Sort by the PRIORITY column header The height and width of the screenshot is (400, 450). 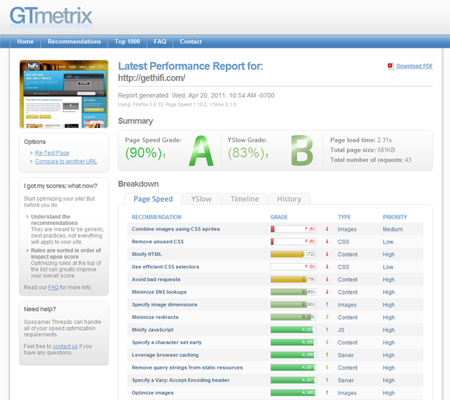(395, 217)
